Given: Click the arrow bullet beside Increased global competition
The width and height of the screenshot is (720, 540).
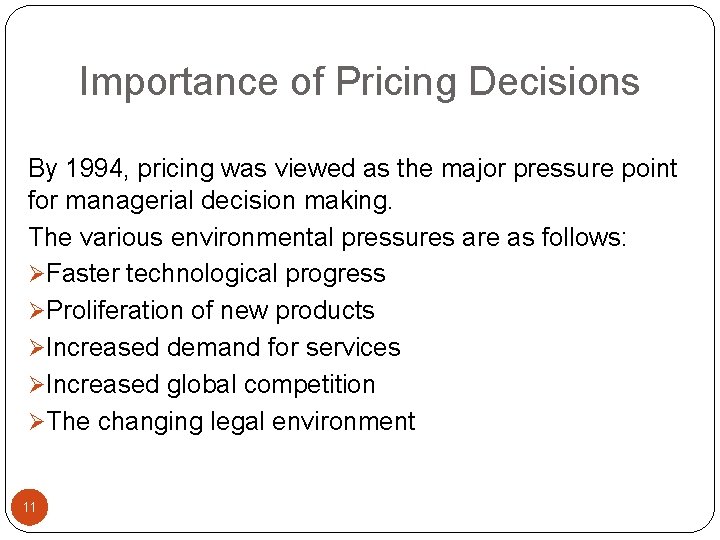Looking at the screenshot, I should pyautogui.click(x=37, y=385).
